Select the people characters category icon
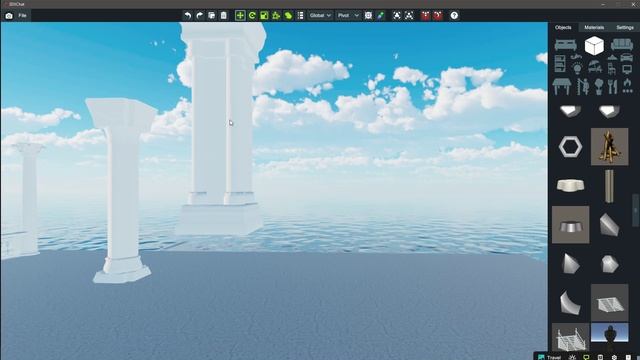Viewport: 640px width, 360px height. (x=582, y=87)
